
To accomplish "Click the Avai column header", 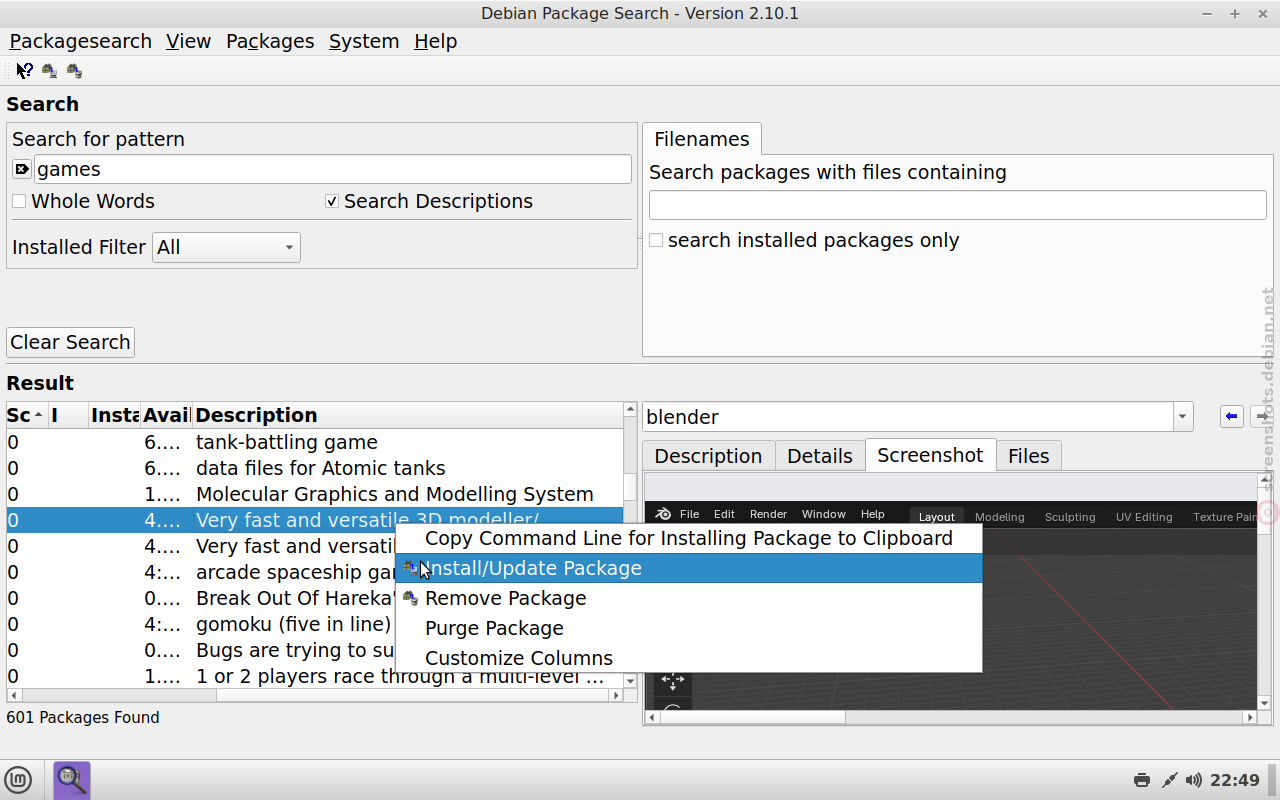I will coord(166,415).
